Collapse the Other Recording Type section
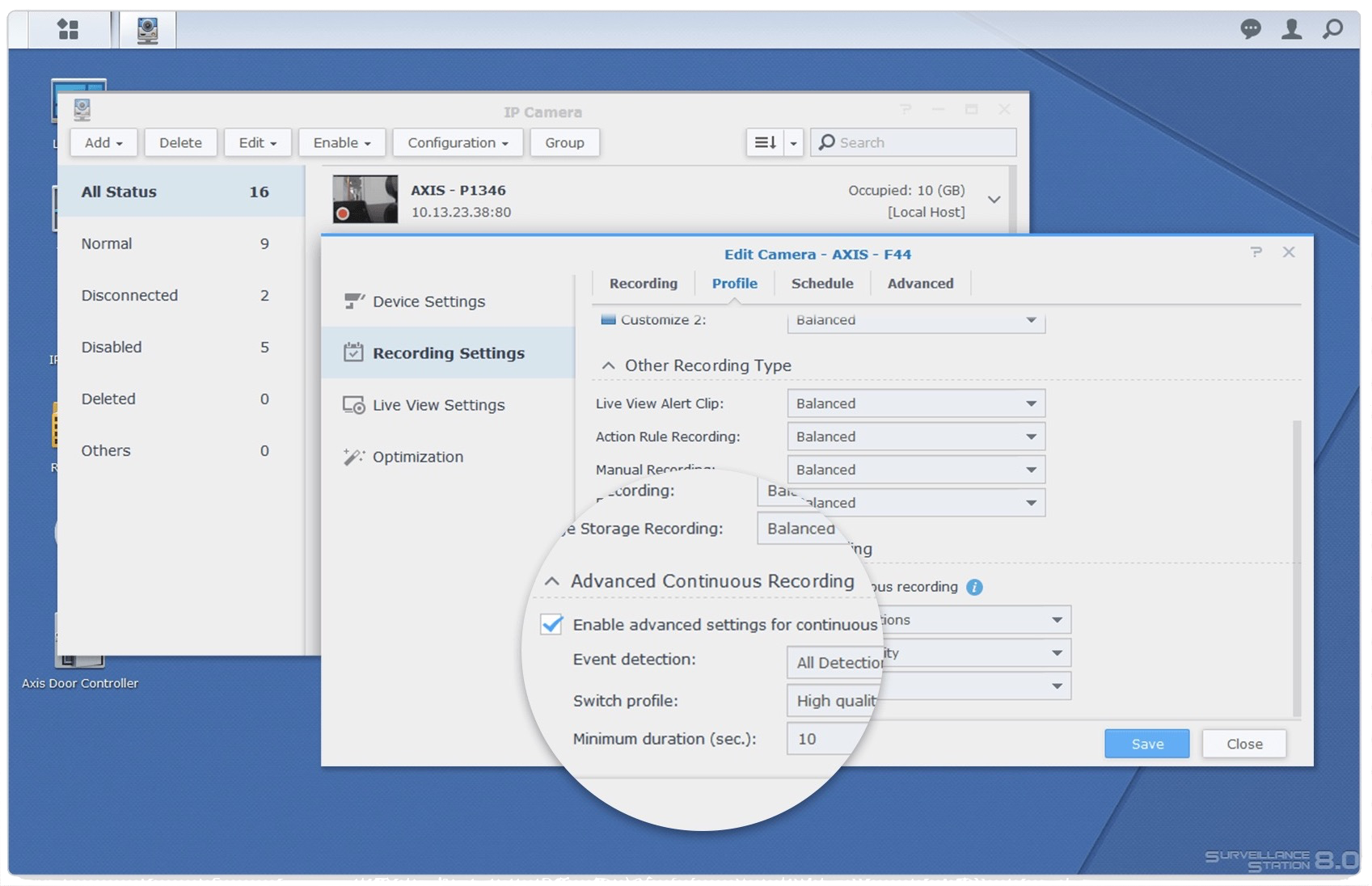The height and width of the screenshot is (886, 1372). 608,365
